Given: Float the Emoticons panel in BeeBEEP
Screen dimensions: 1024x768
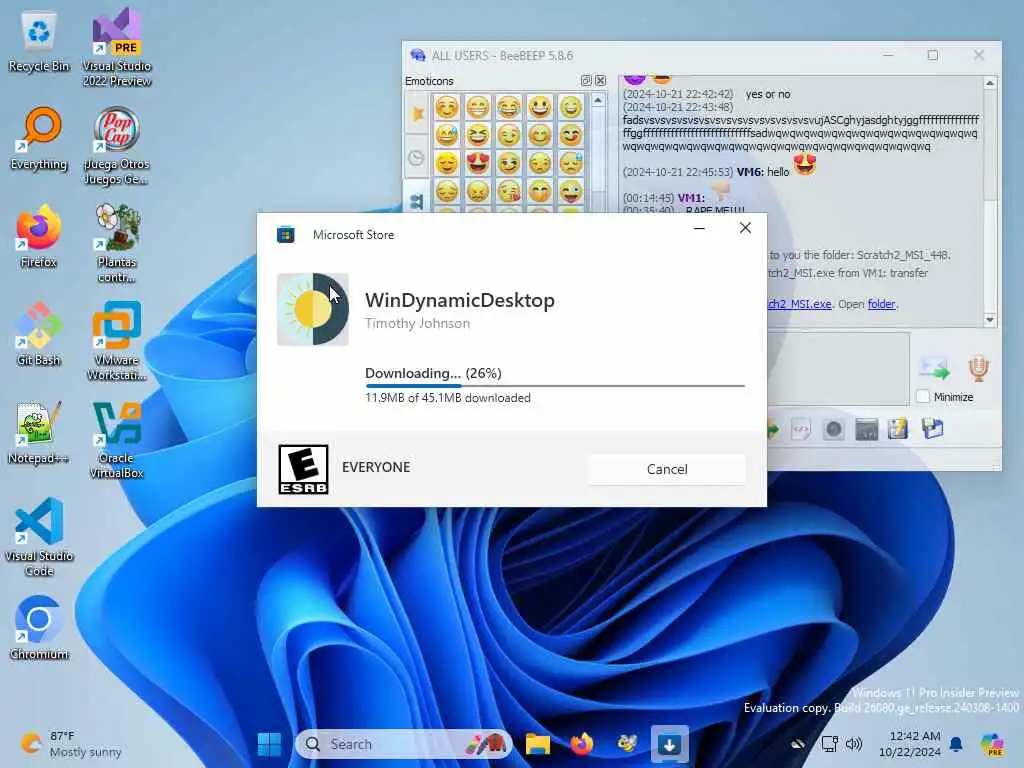Looking at the screenshot, I should (x=586, y=80).
